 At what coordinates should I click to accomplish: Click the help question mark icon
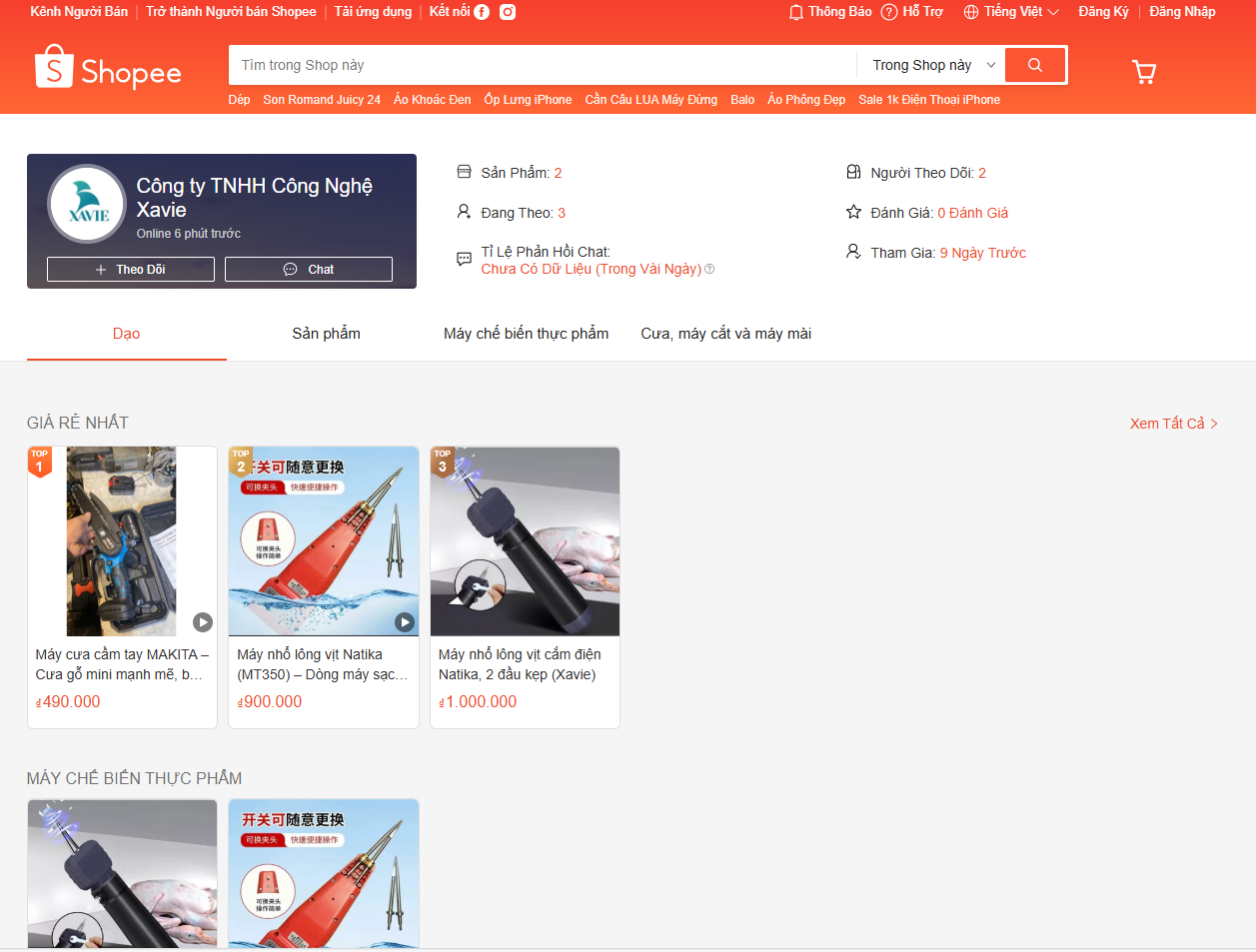889,12
